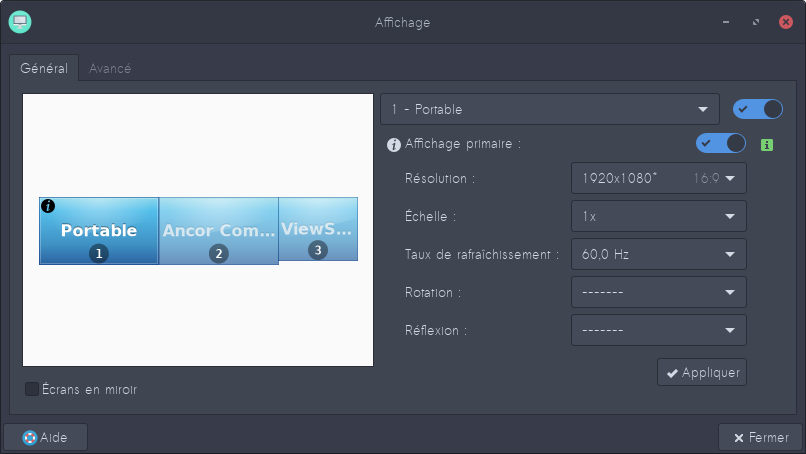Image resolution: width=806 pixels, height=454 pixels.
Task: Click the green info badge icon
Action: 767,144
